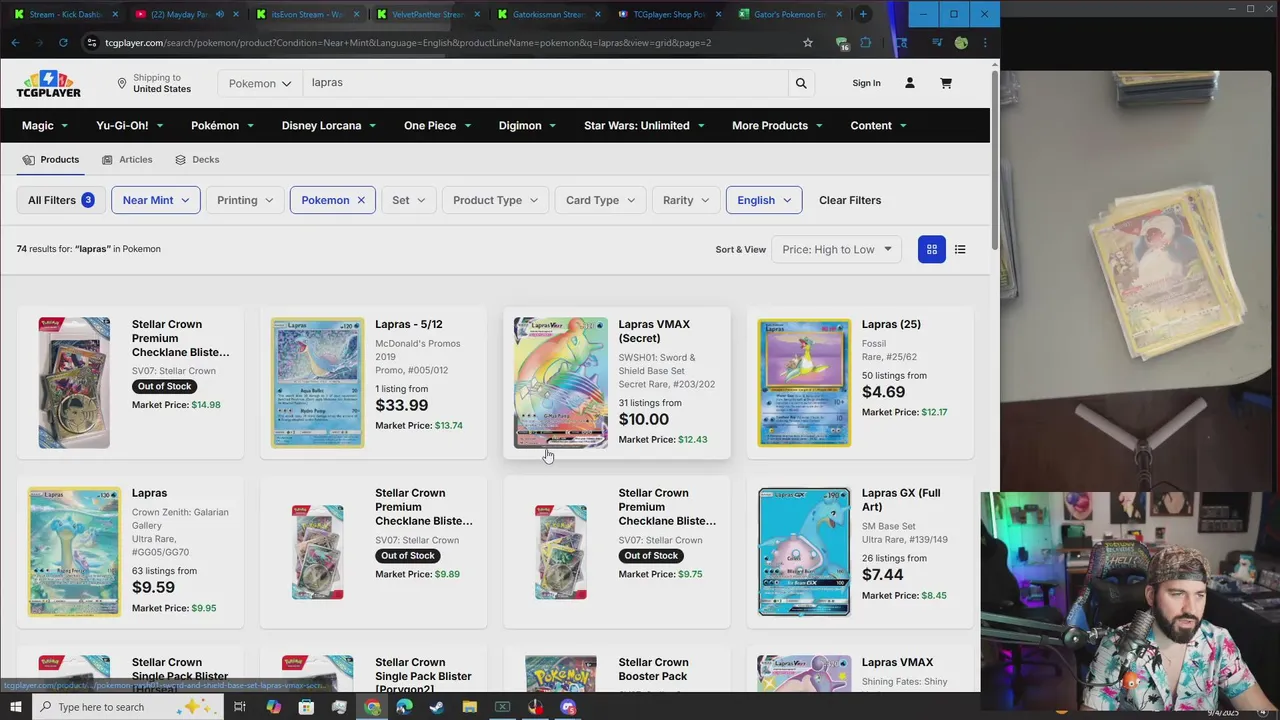This screenshot has height=720, width=1280.
Task: Click the location pin next to Shipping to
Action: coord(122,83)
